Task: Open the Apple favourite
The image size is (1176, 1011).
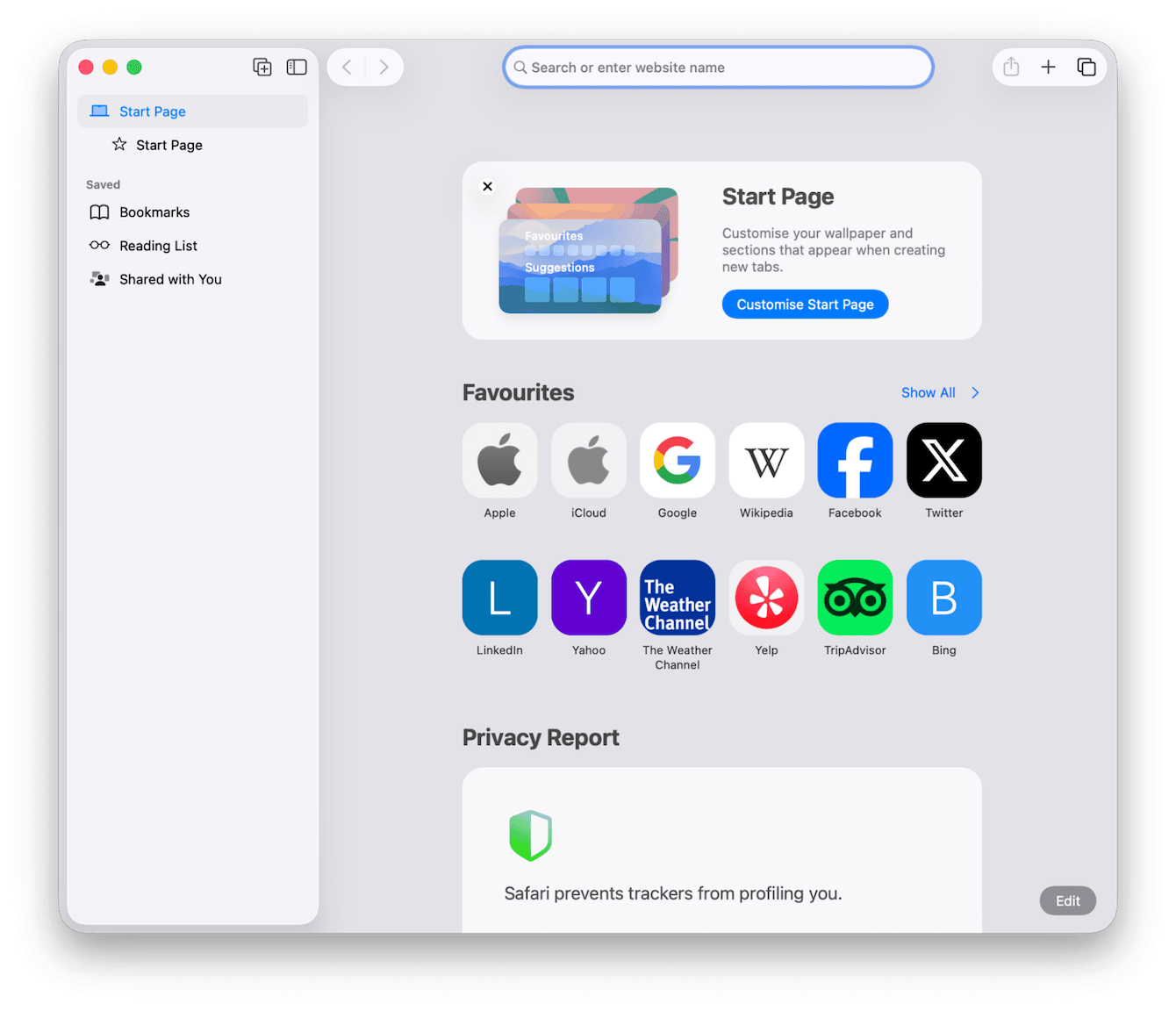Action: pyautogui.click(x=499, y=460)
